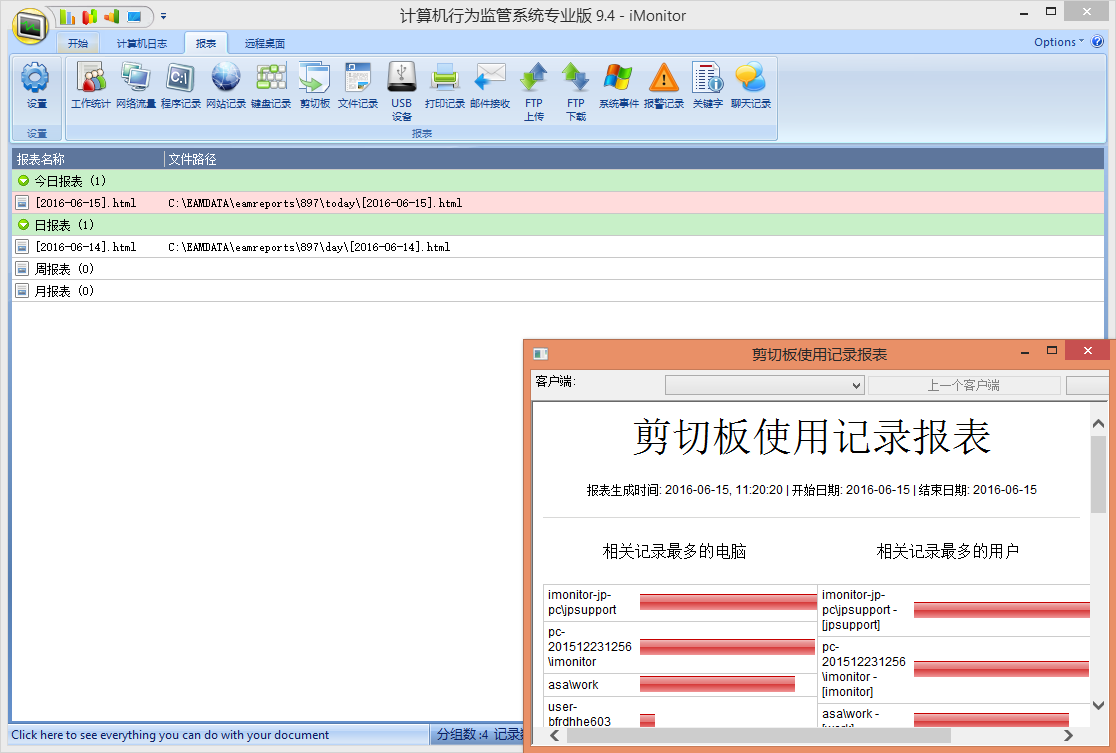Collapse the 日报表 group
The height and width of the screenshot is (753, 1116).
pos(24,225)
